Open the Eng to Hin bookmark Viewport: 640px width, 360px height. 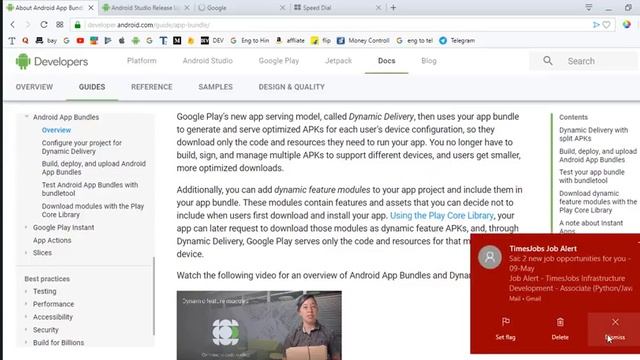pos(249,40)
